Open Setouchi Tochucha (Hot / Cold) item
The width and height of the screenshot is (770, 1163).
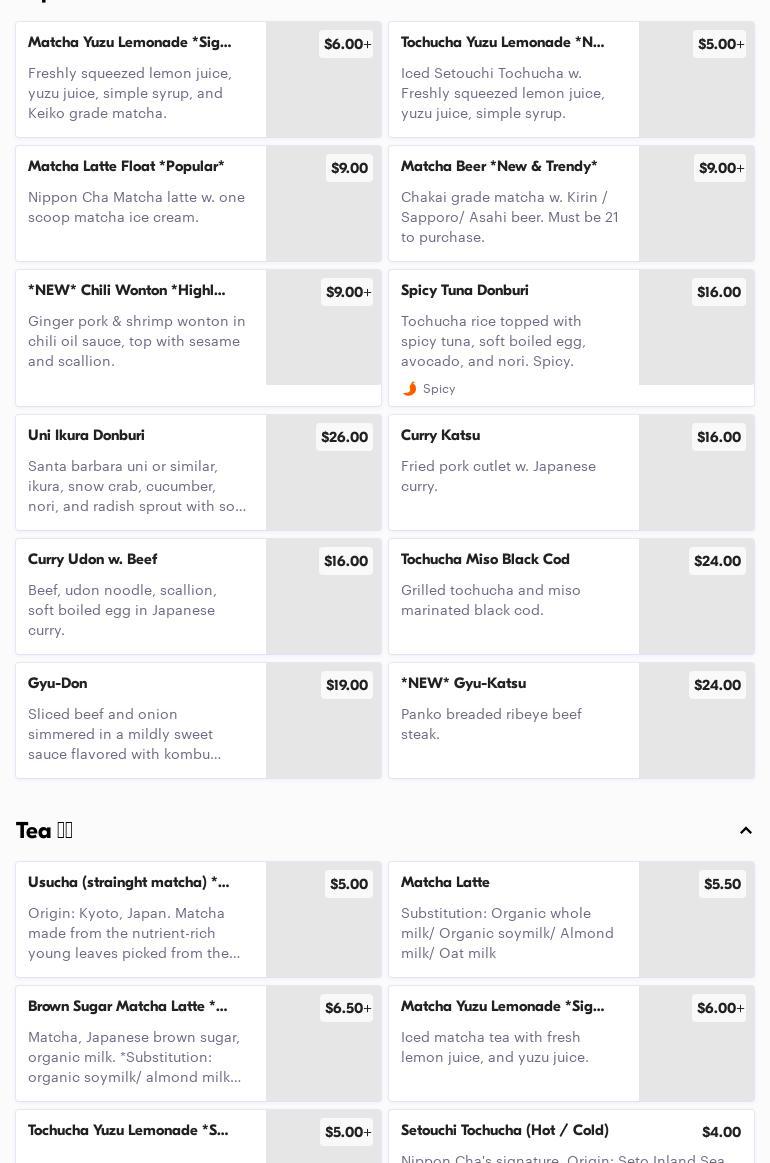[x=505, y=1131]
